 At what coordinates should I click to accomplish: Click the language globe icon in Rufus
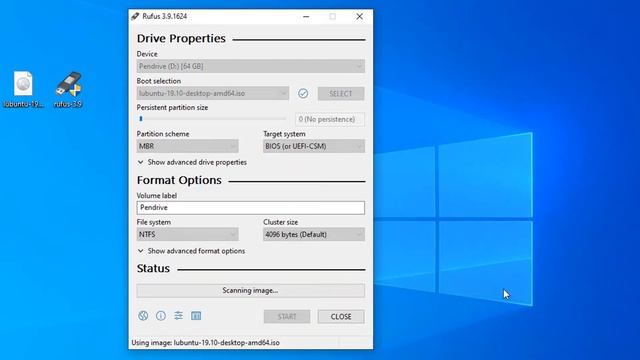[143, 316]
